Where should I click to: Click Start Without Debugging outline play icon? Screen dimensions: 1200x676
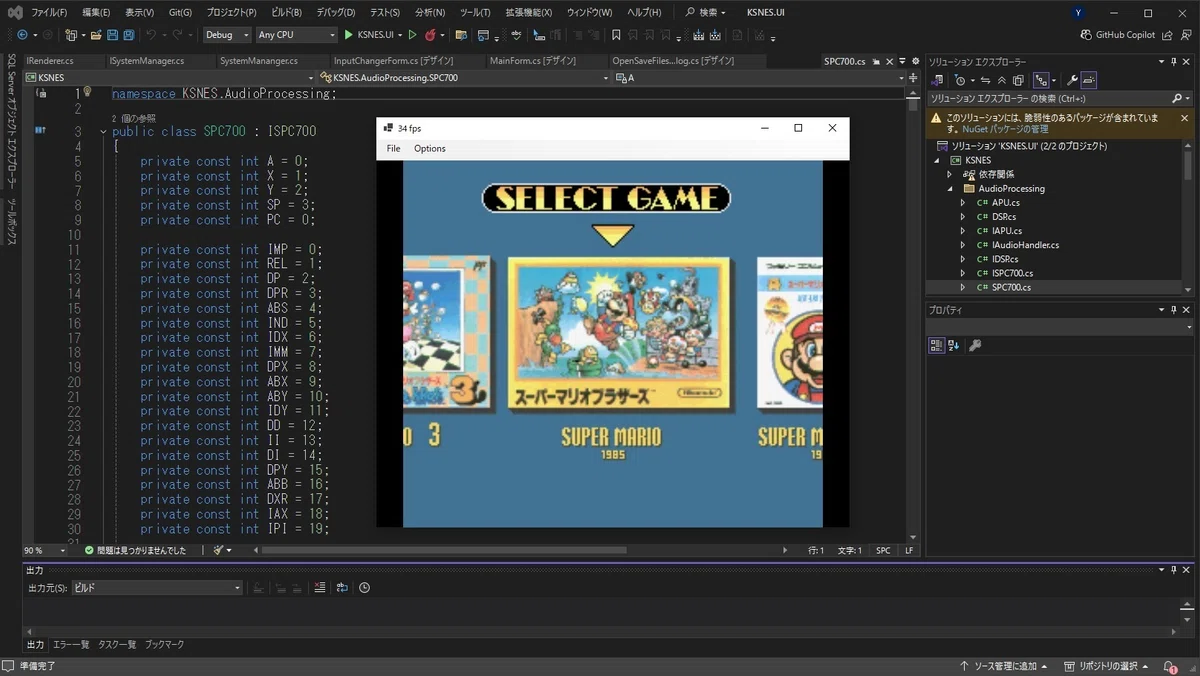tap(411, 35)
